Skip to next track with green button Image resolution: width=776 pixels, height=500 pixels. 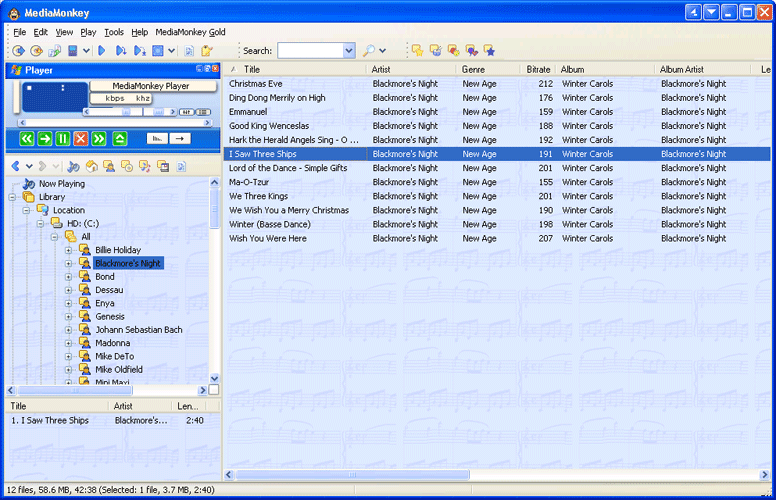pos(99,139)
